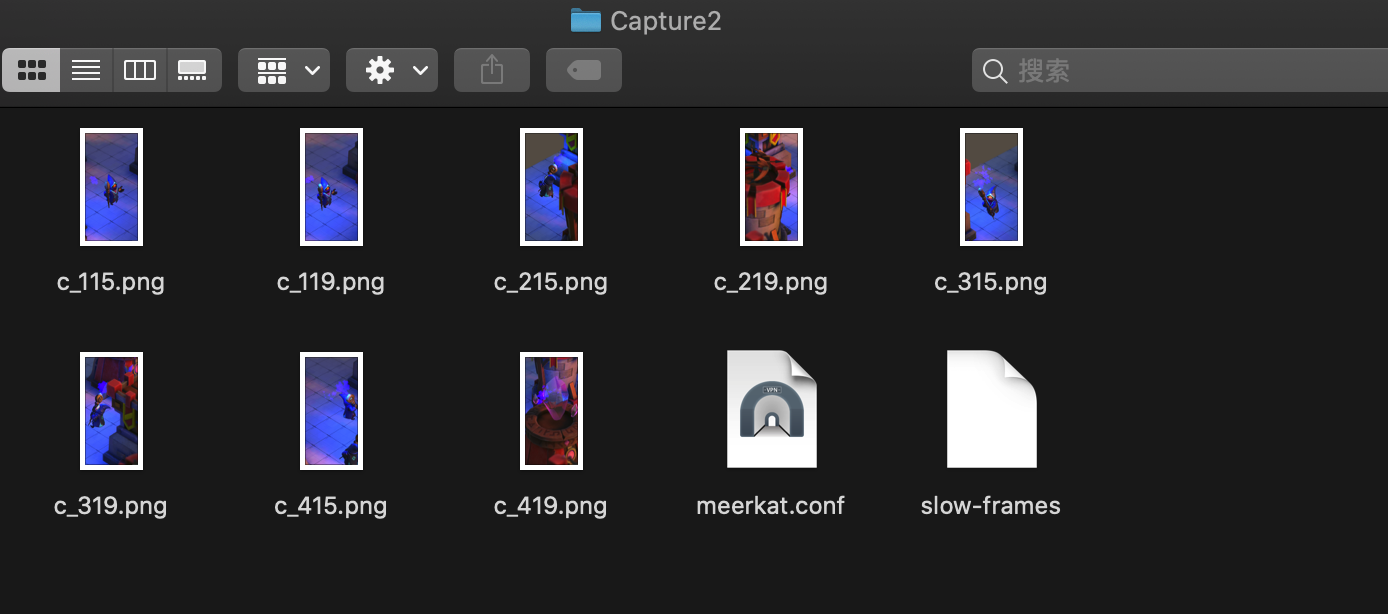
Task: Click the search magnifier icon
Action: (995, 71)
